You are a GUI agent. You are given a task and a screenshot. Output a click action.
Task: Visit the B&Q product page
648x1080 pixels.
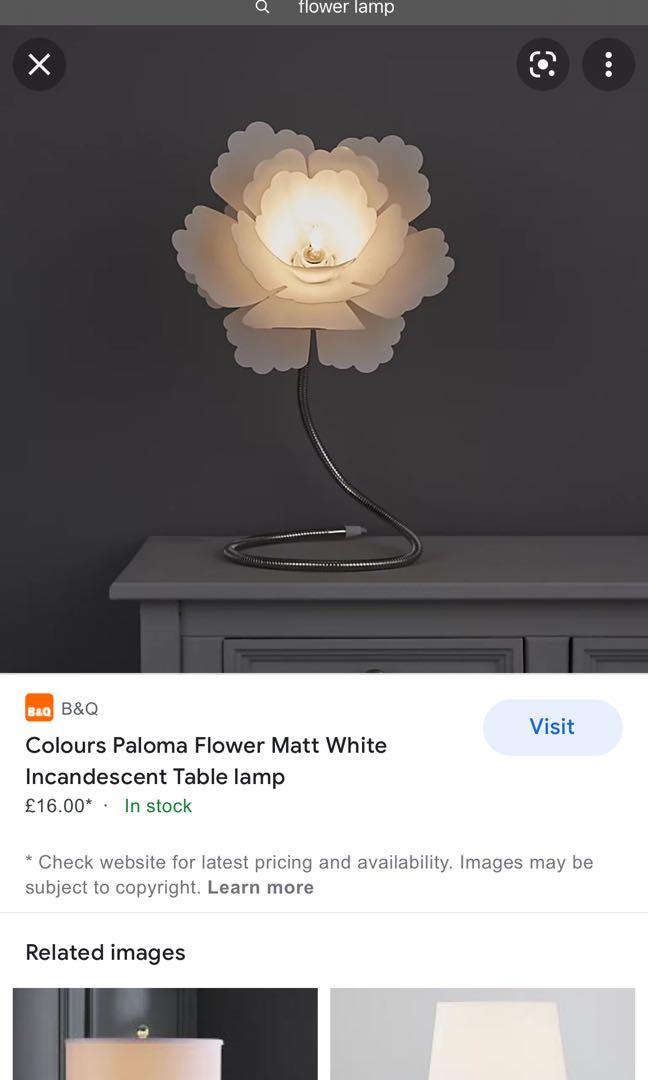pos(552,727)
